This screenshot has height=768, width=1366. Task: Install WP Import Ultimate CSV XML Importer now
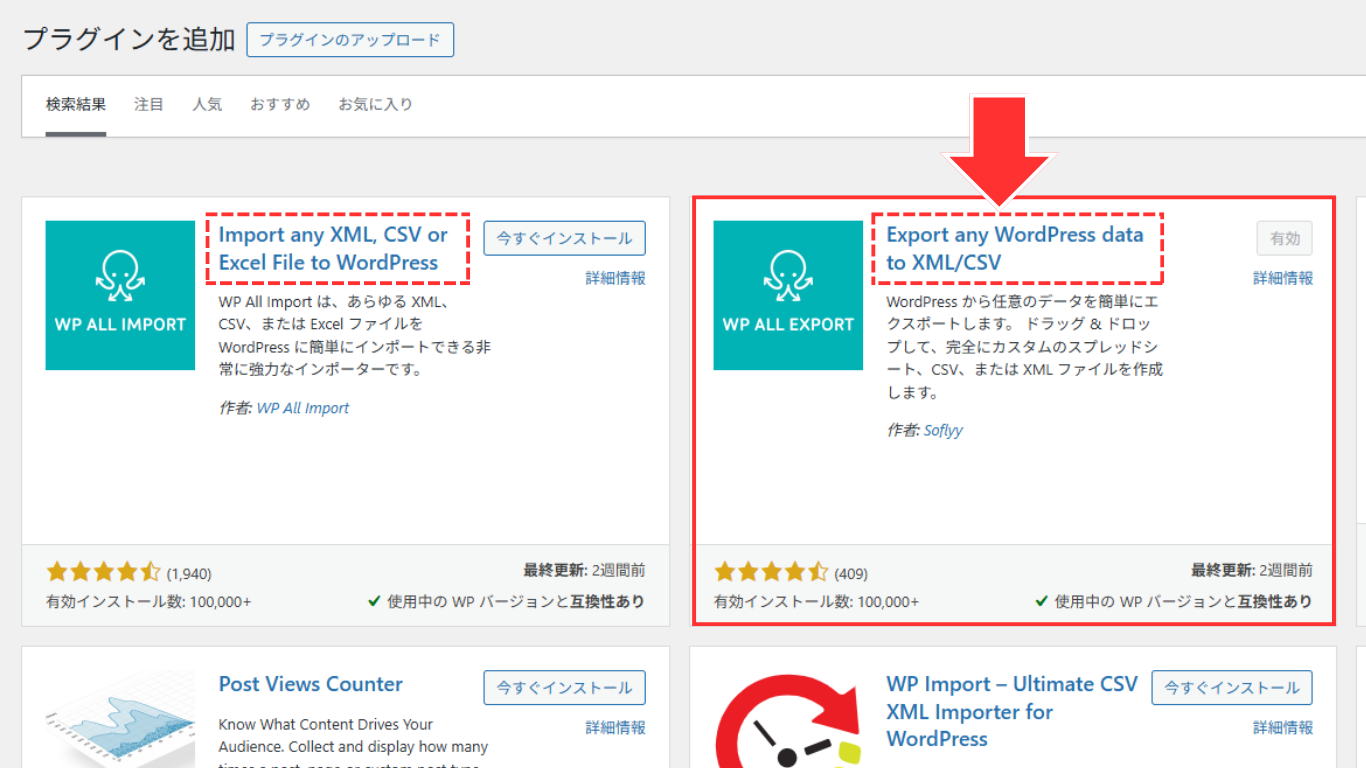click(x=1232, y=687)
